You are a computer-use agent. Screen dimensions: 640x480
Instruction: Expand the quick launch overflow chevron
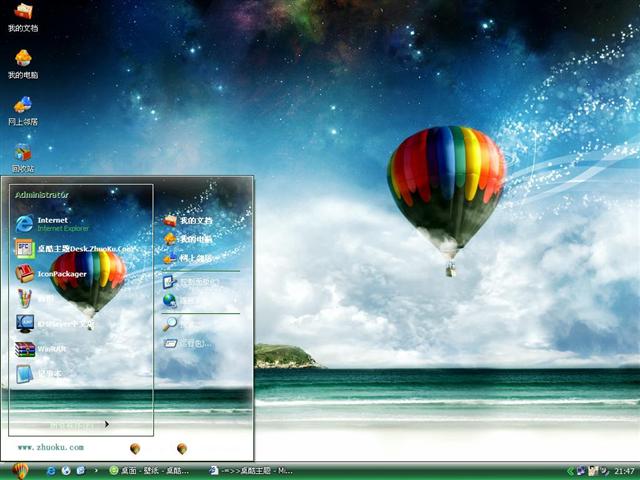(96, 471)
